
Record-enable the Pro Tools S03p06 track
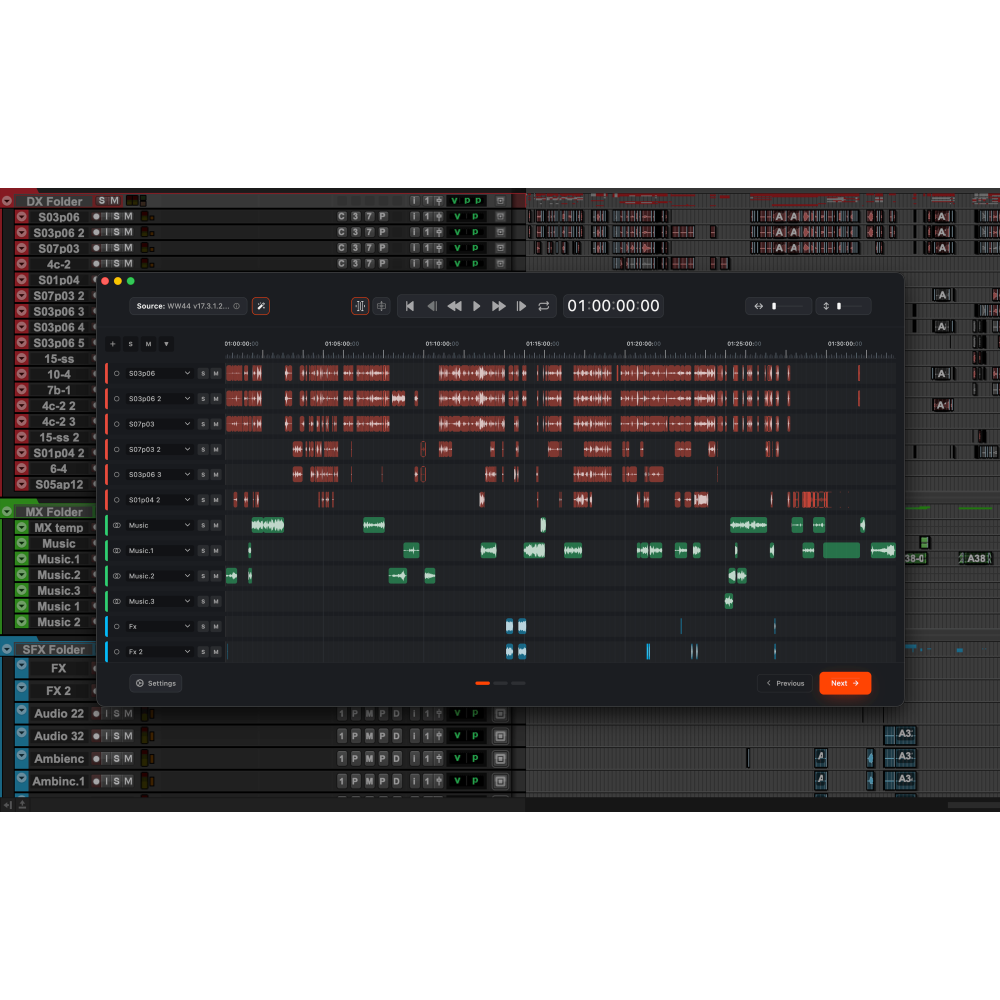tap(96, 216)
